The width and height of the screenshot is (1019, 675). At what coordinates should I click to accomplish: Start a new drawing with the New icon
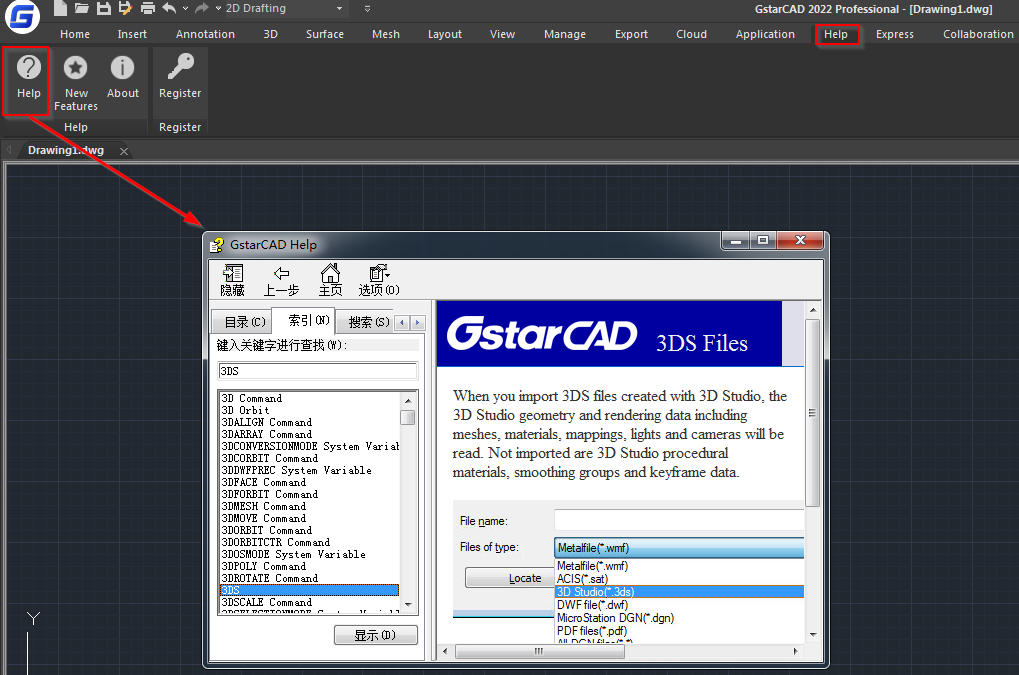pyautogui.click(x=59, y=9)
